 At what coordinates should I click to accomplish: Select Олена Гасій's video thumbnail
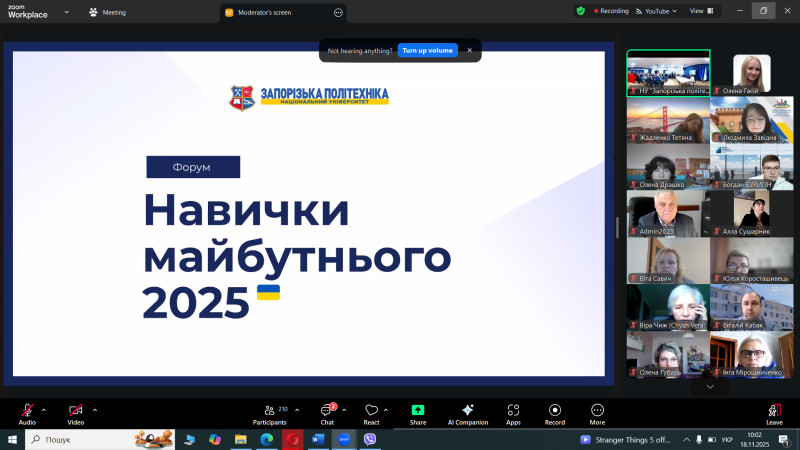point(752,73)
